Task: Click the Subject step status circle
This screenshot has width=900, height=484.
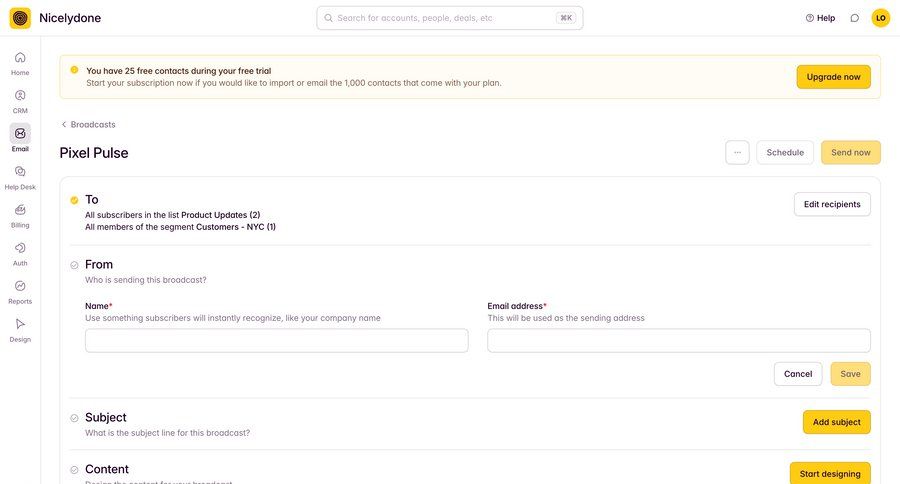Action: tap(74, 418)
